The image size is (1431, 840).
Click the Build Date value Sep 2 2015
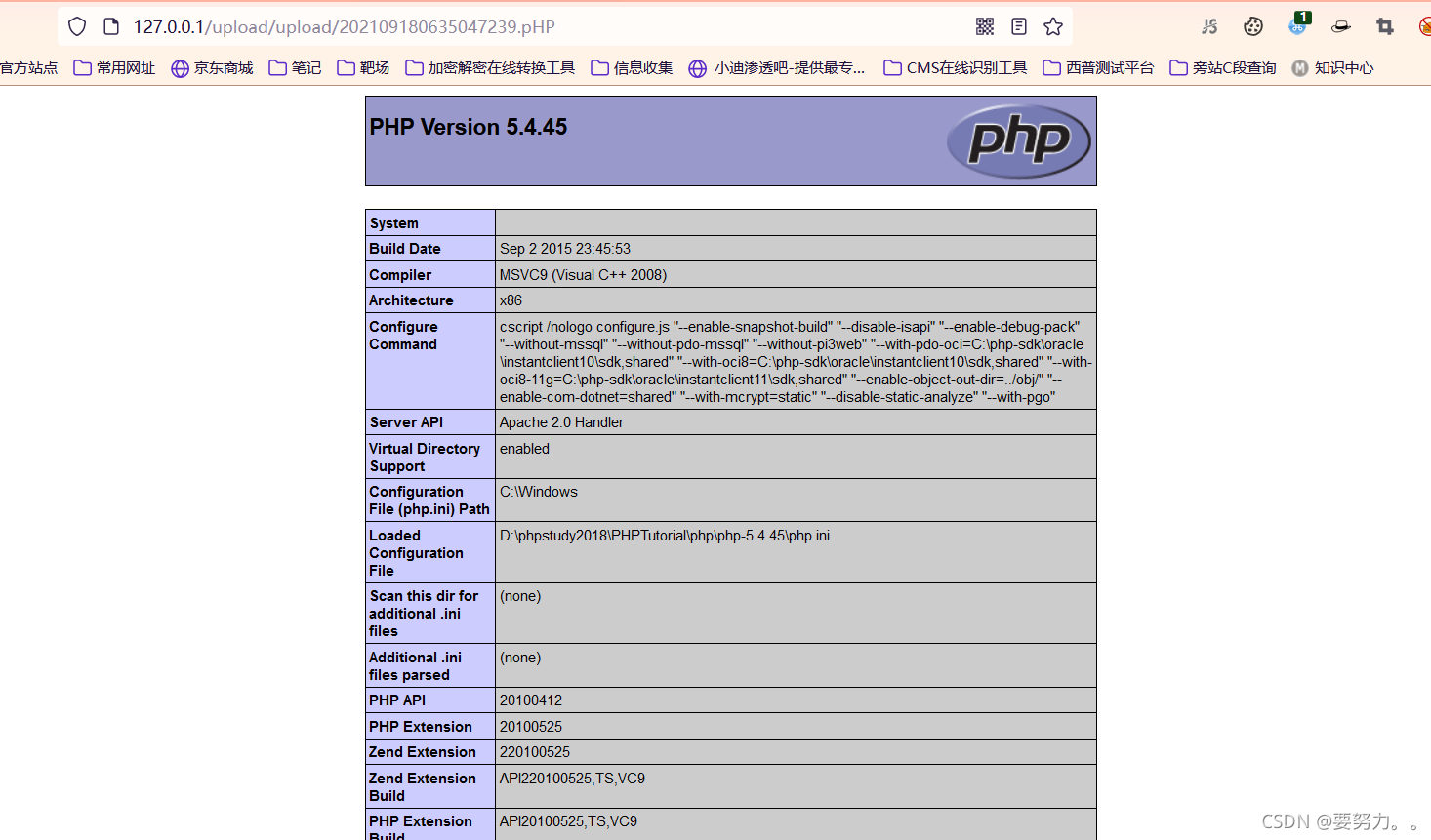click(565, 249)
